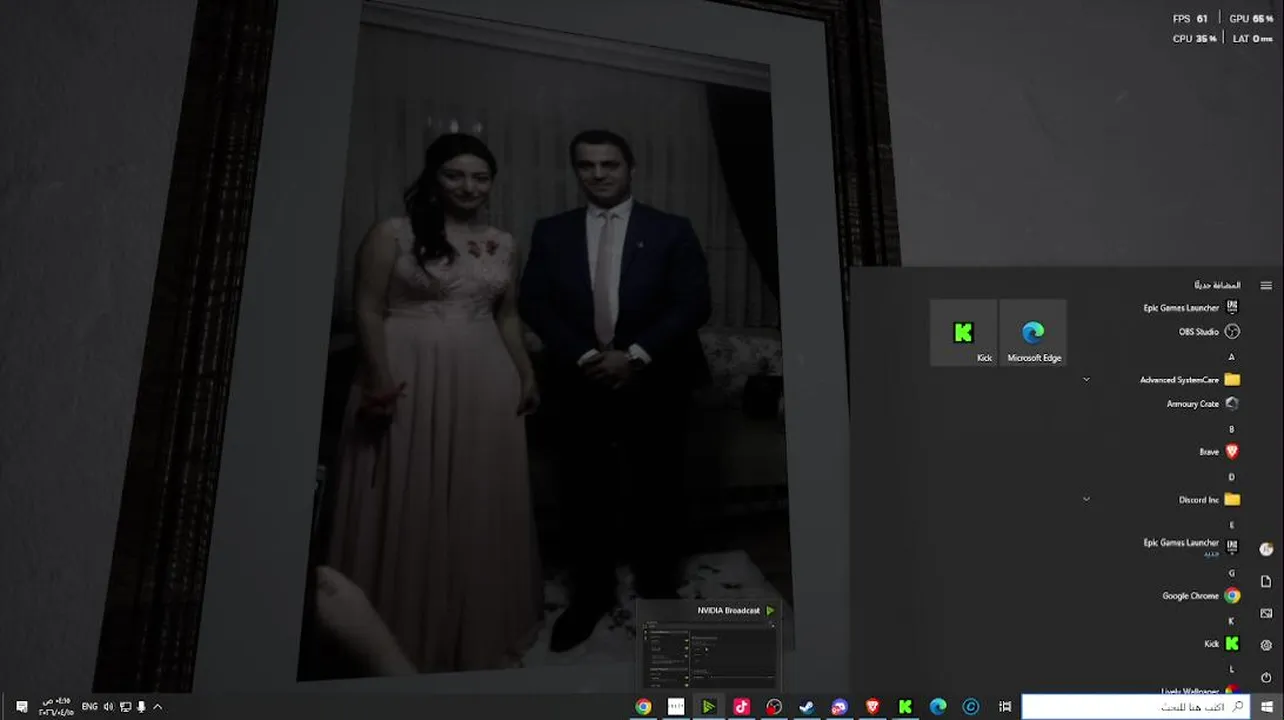Launch Armoury Crate from the app list
The width and height of the screenshot is (1284, 720).
pyautogui.click(x=1203, y=404)
